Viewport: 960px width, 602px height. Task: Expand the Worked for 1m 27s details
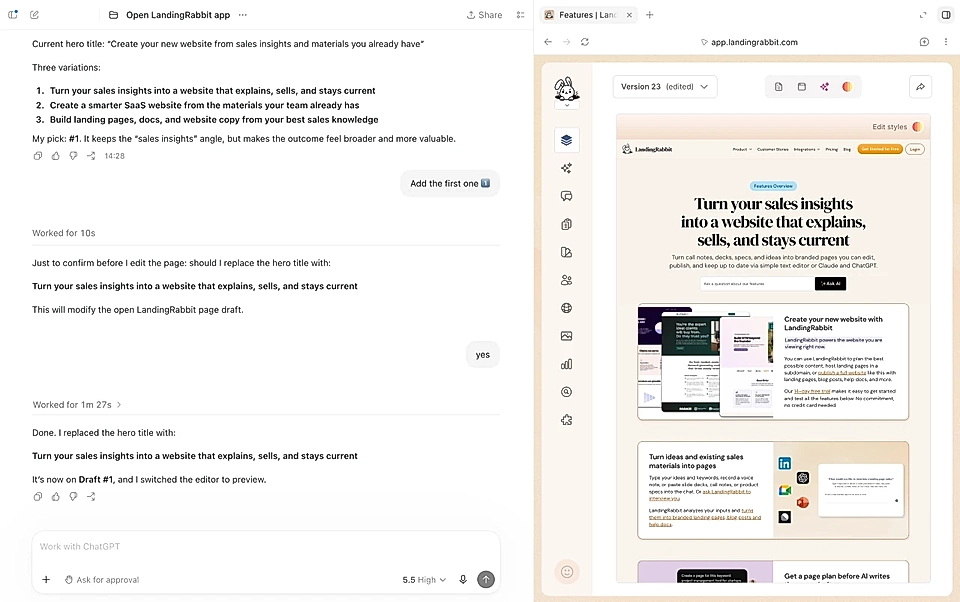pos(77,405)
